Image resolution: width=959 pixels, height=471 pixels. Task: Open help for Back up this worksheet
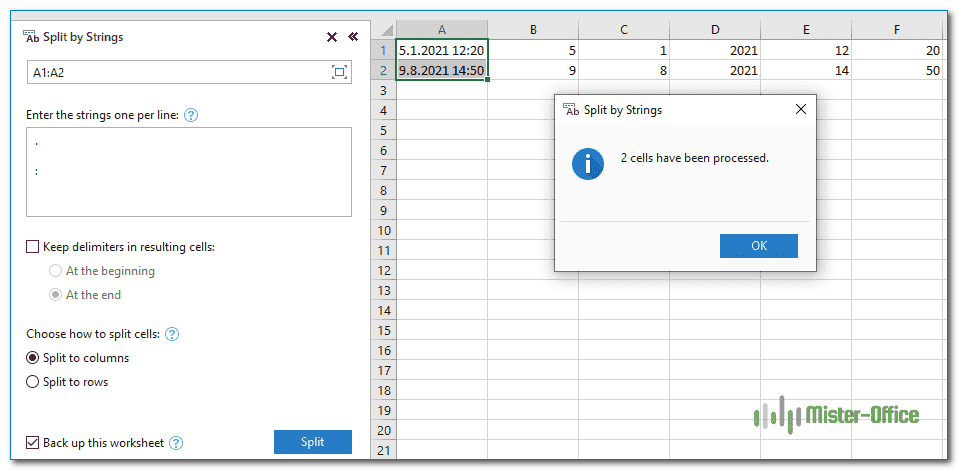pyautogui.click(x=176, y=442)
